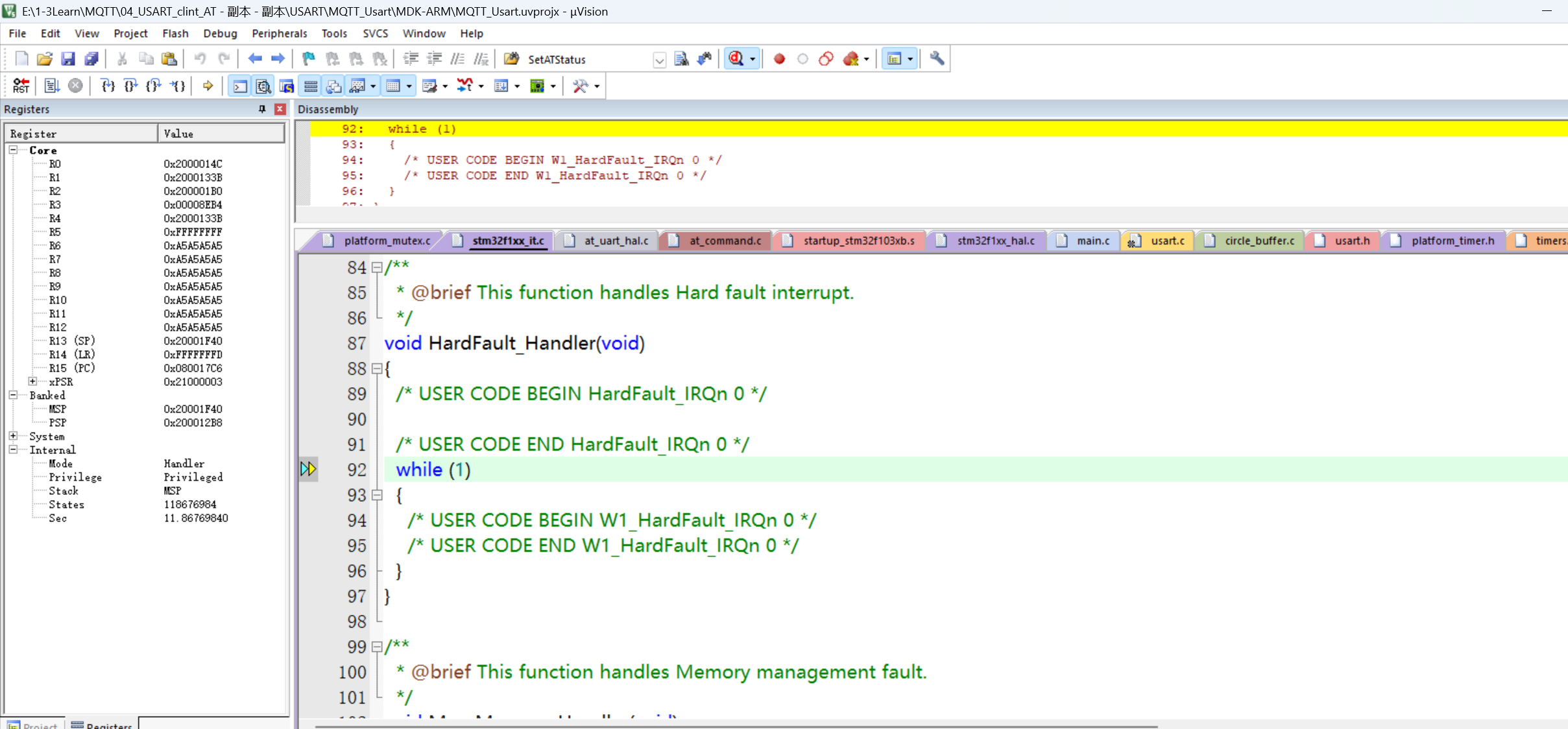Click Step Into one line icon

pos(108,86)
